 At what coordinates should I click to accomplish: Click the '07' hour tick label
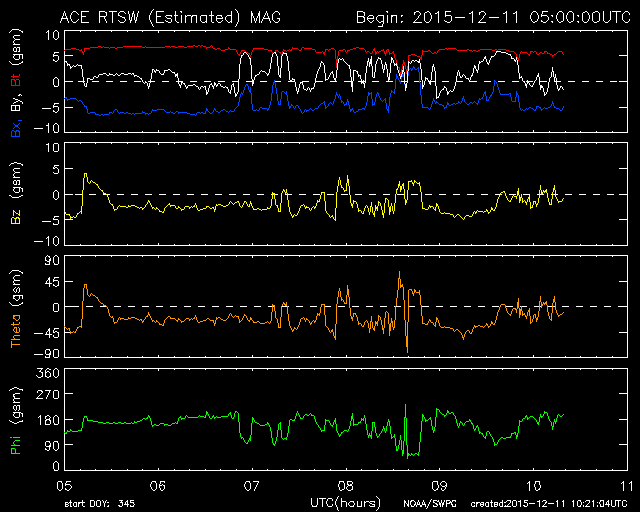click(x=251, y=486)
